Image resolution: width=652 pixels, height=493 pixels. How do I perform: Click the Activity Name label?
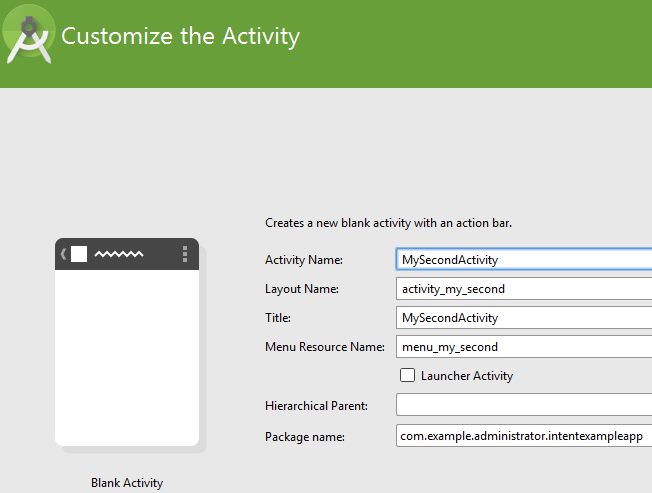pyautogui.click(x=304, y=260)
